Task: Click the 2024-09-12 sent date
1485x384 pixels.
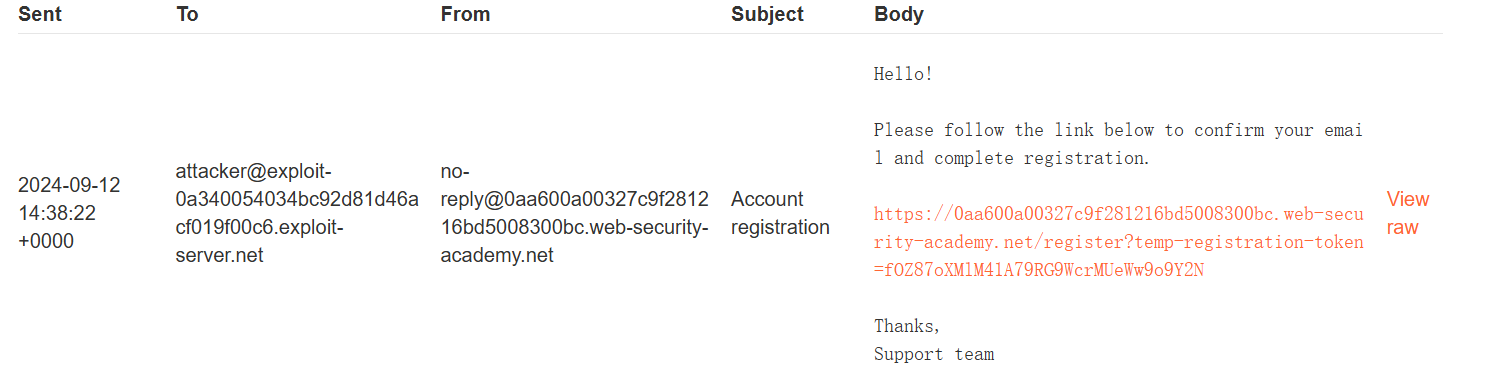Action: click(x=69, y=185)
